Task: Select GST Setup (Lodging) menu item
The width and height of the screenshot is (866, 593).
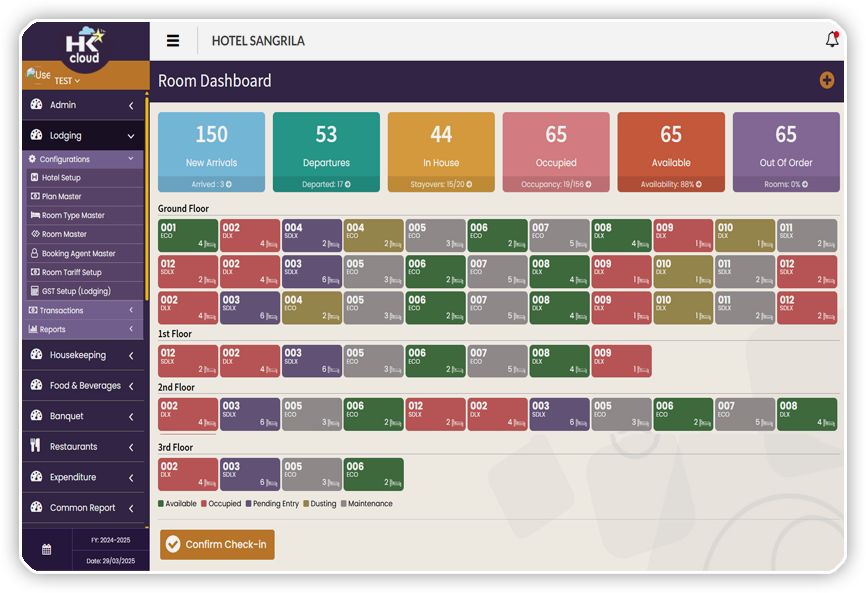Action: (75, 291)
